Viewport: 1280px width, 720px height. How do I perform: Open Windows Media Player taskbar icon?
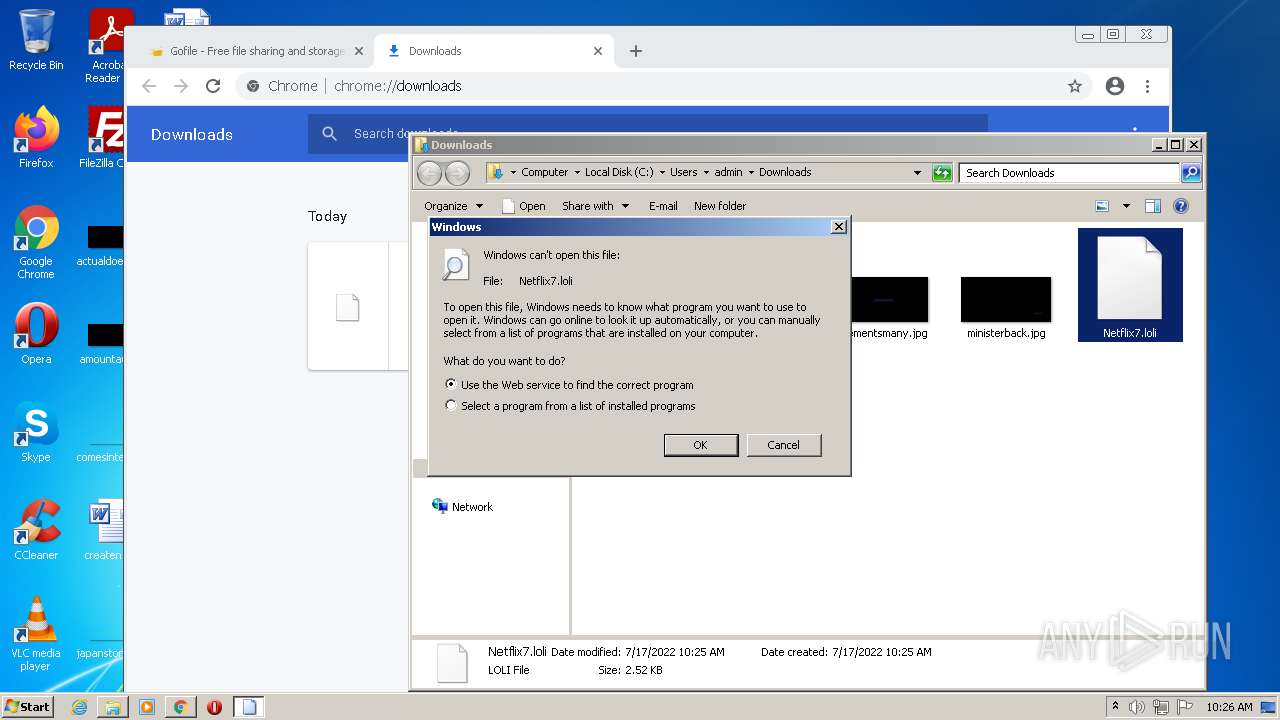coord(147,707)
